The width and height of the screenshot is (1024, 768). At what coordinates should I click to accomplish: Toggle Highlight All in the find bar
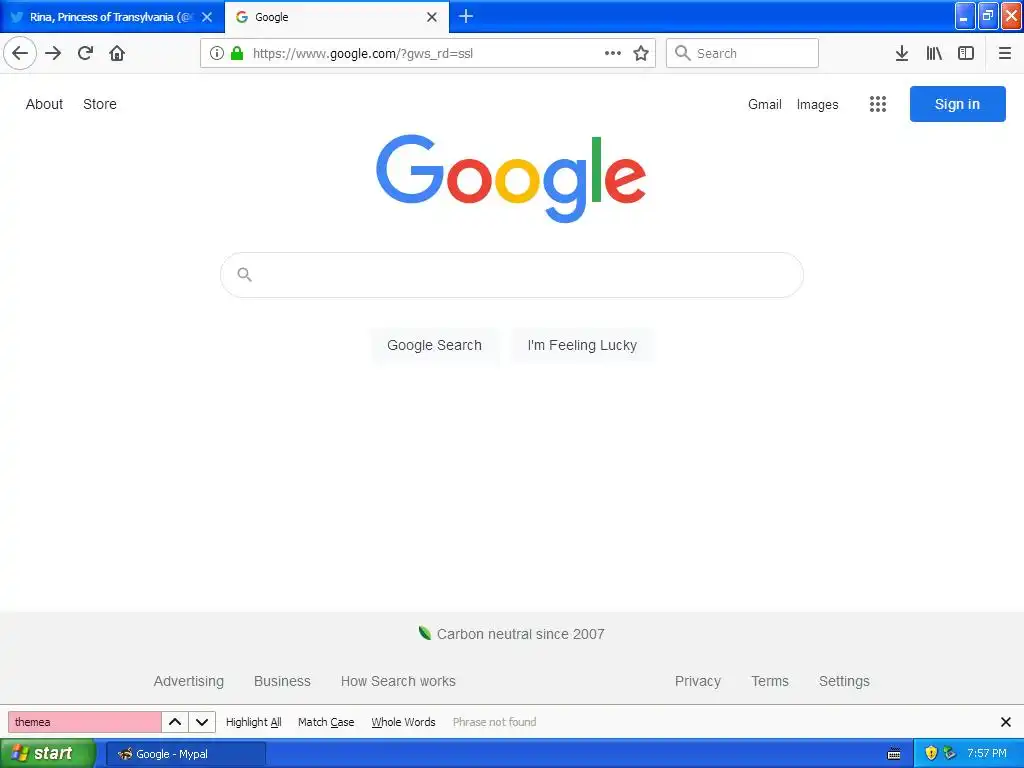click(x=253, y=722)
